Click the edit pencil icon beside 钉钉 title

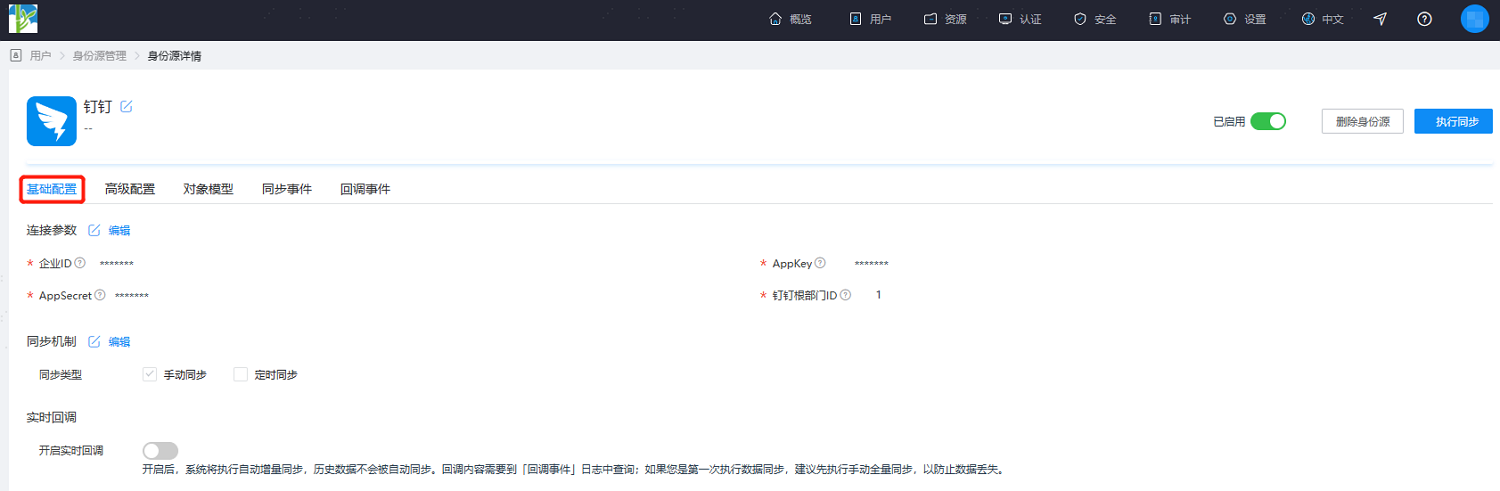pos(126,107)
